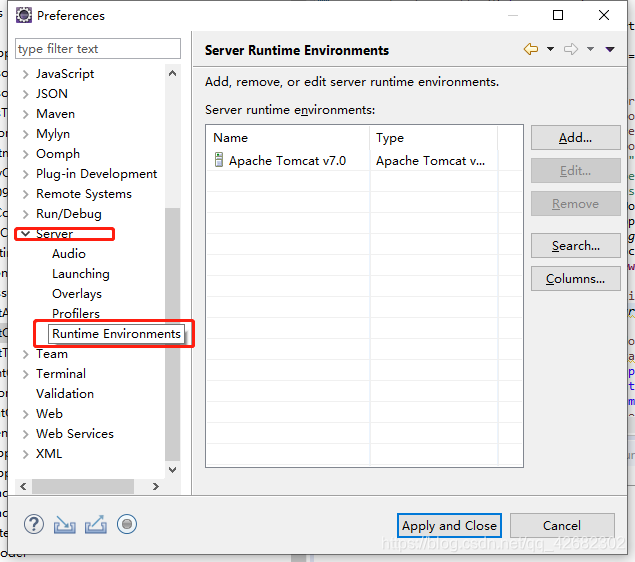635x562 pixels.
Task: Select the Validation preference page
Action: tap(65, 394)
